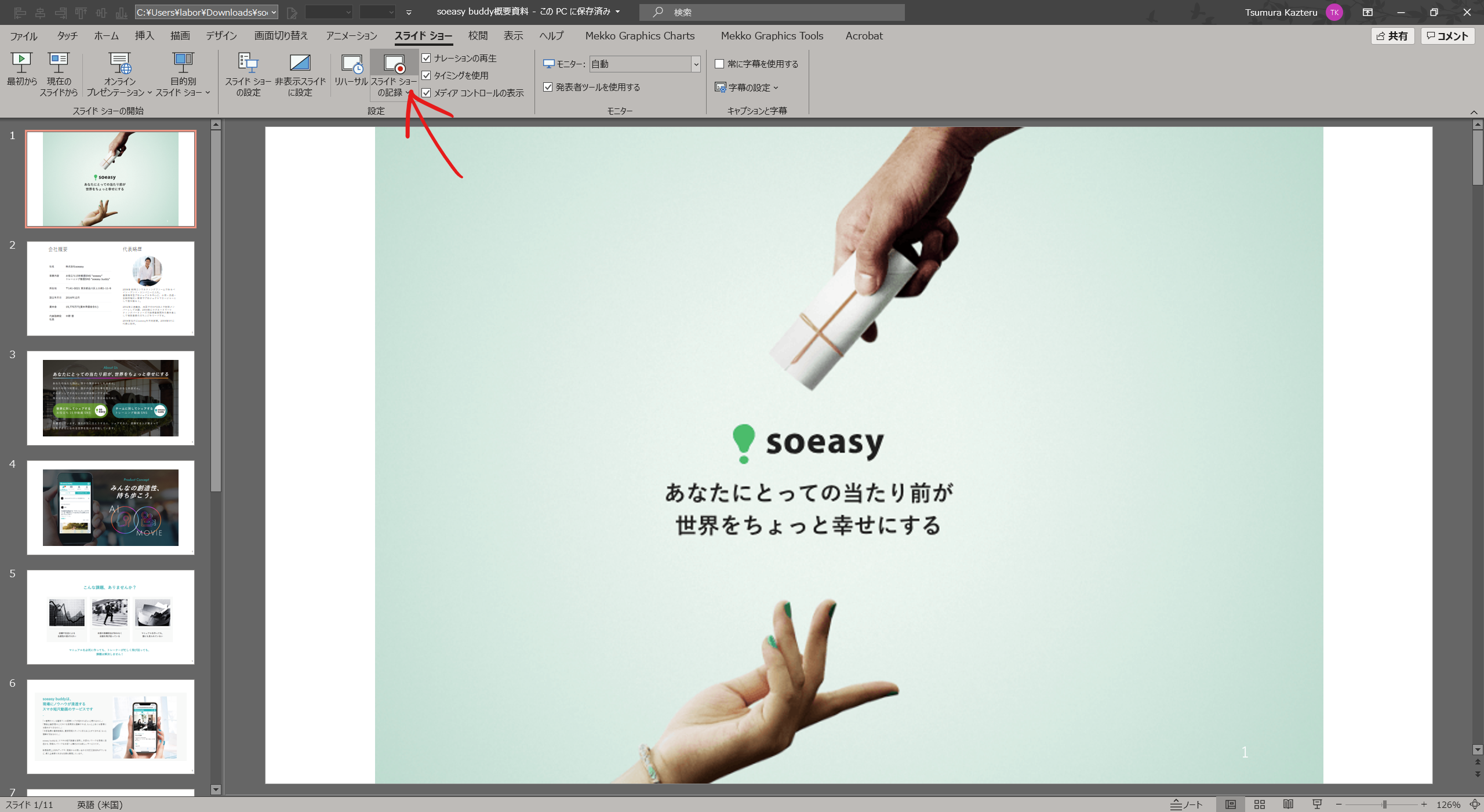
Task: Start from current slide (現在のスライドから)
Action: pyautogui.click(x=59, y=74)
